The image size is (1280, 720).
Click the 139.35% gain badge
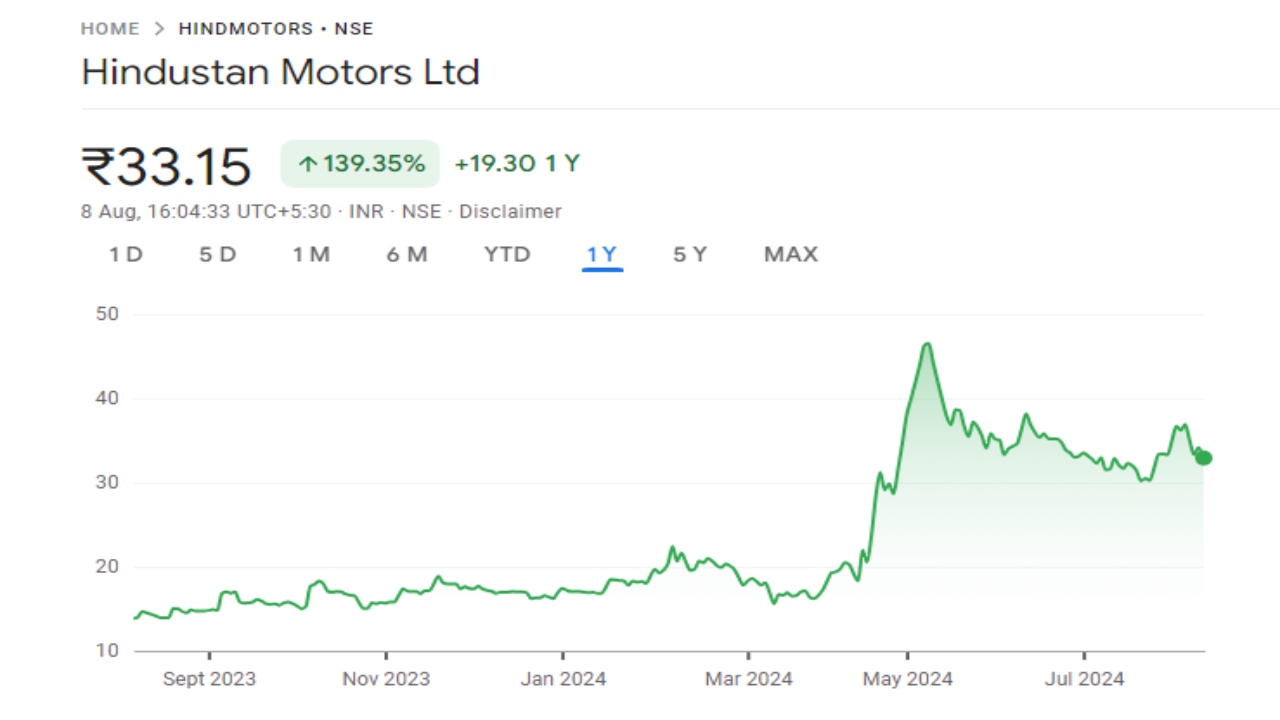point(360,164)
